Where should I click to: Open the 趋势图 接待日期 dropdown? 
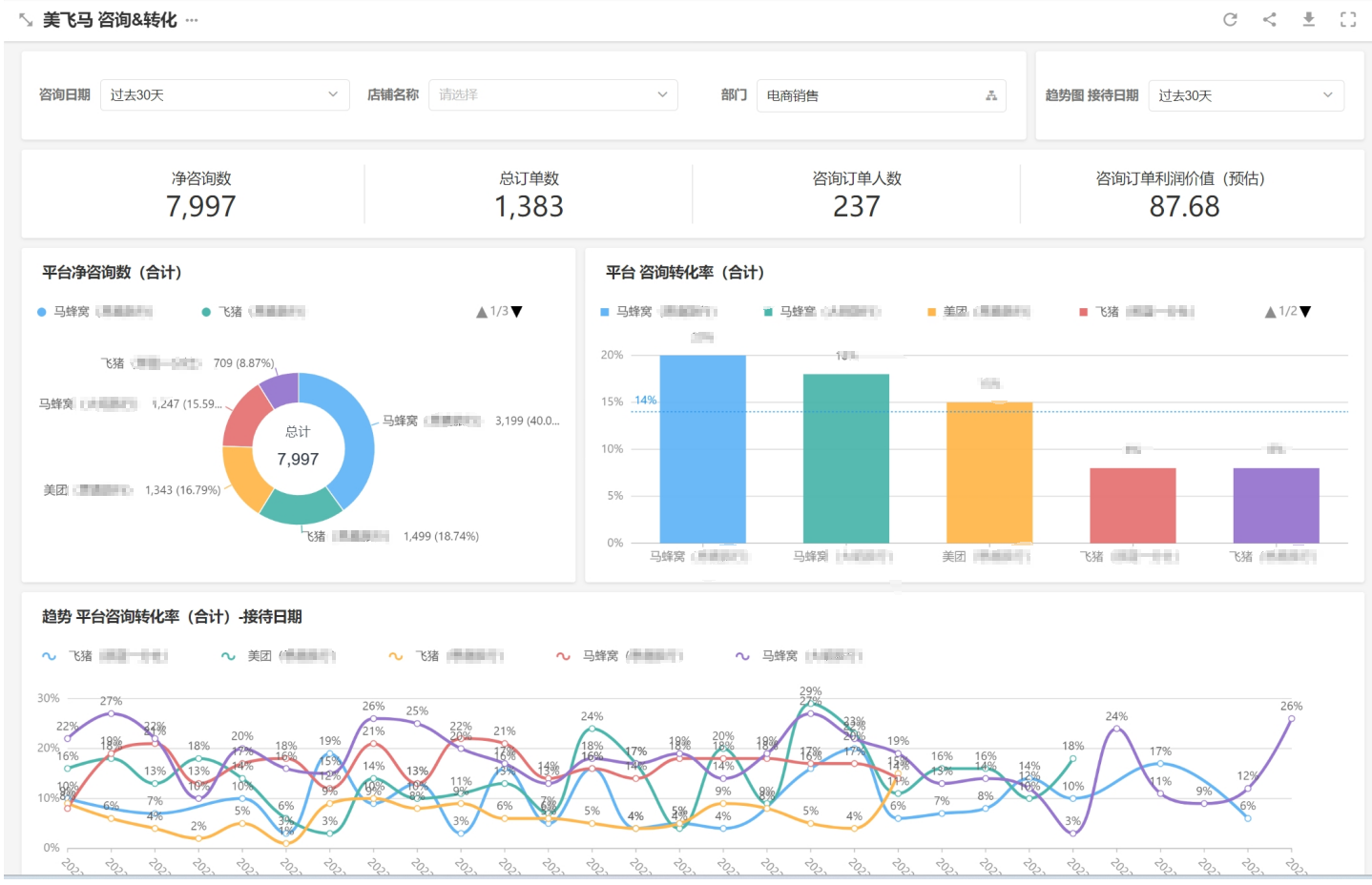click(1246, 95)
